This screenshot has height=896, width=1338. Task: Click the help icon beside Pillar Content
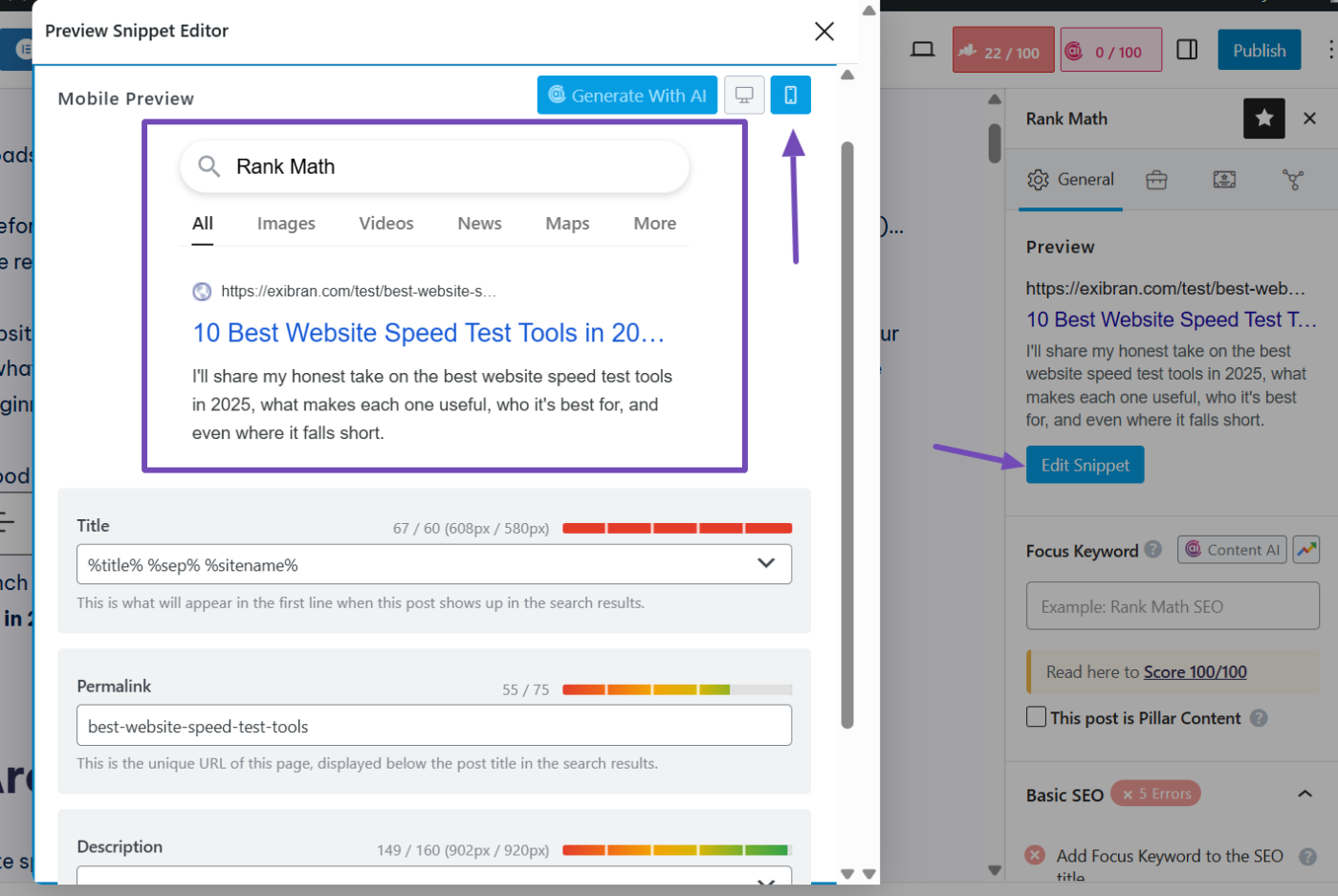[x=1259, y=717]
